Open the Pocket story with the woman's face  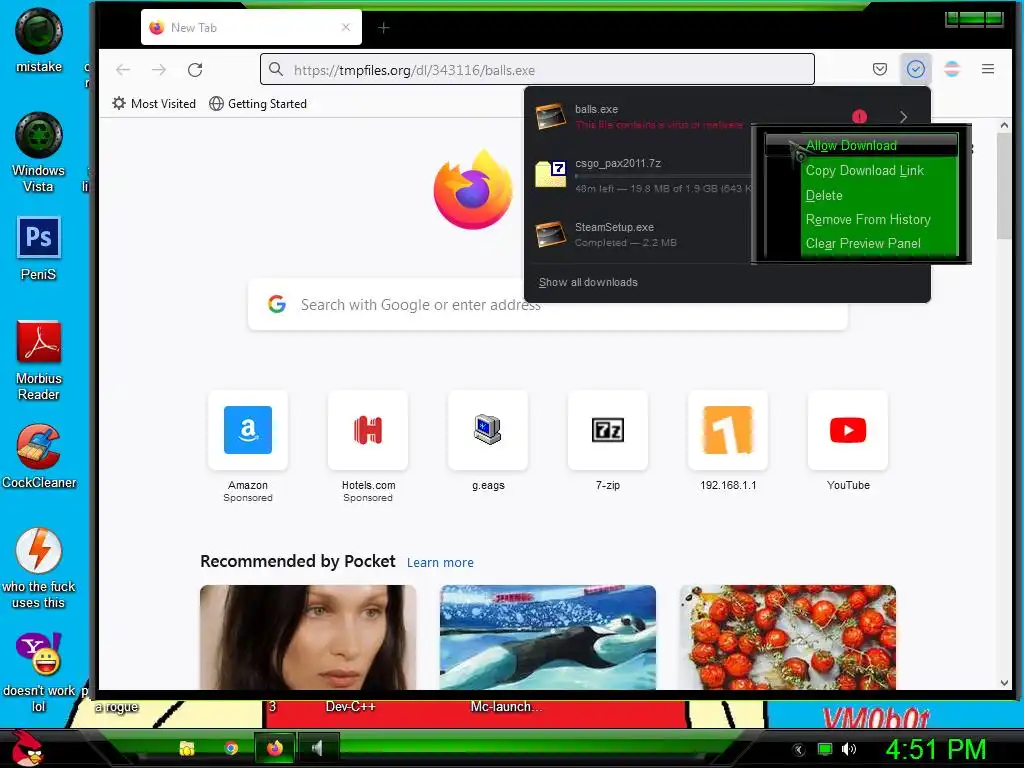point(308,637)
